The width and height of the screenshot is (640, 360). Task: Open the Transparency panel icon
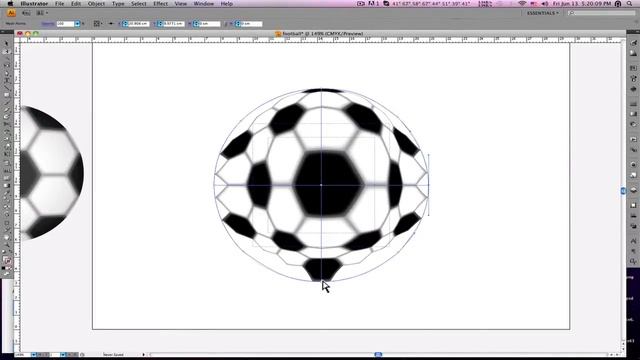633,124
